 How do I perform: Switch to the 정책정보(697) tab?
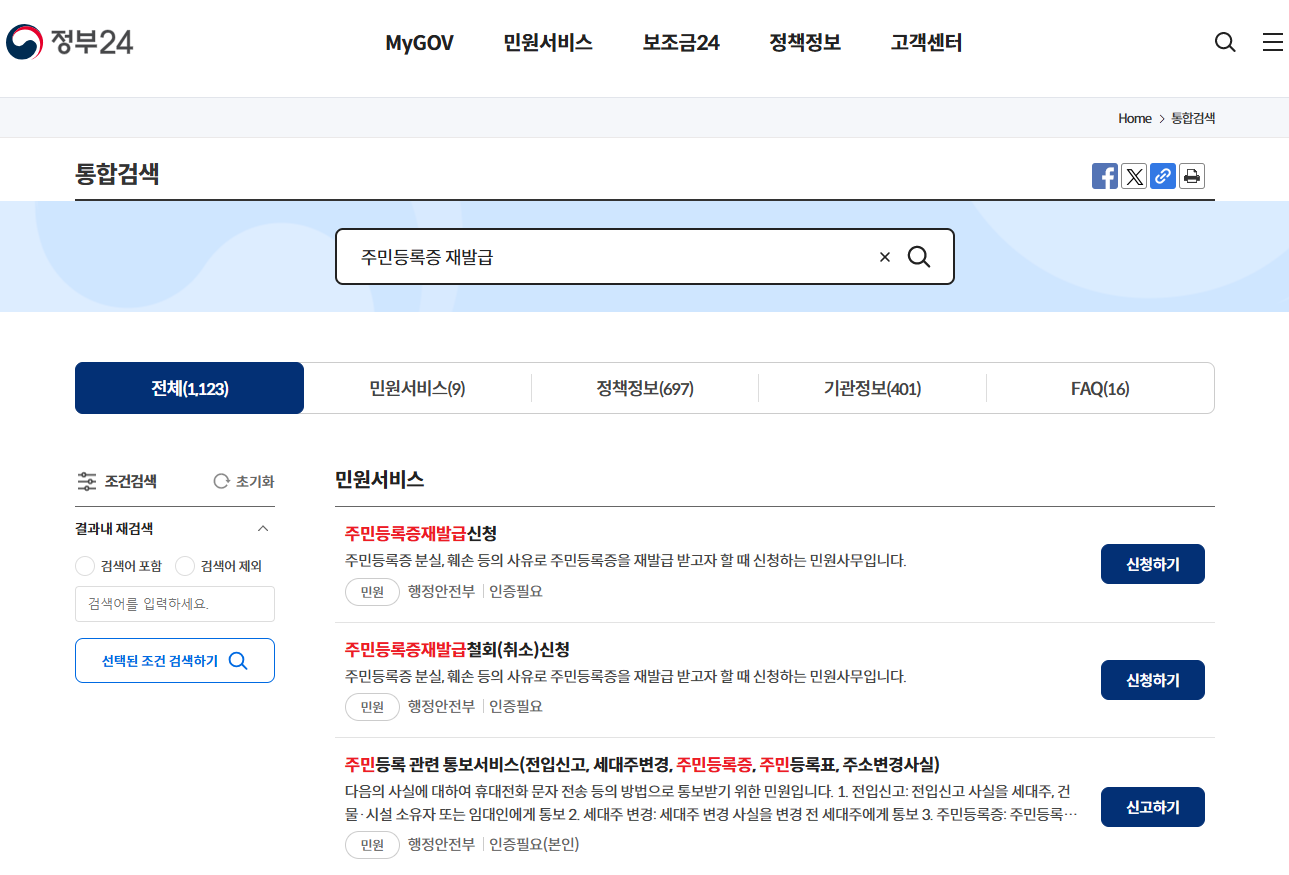coord(645,388)
